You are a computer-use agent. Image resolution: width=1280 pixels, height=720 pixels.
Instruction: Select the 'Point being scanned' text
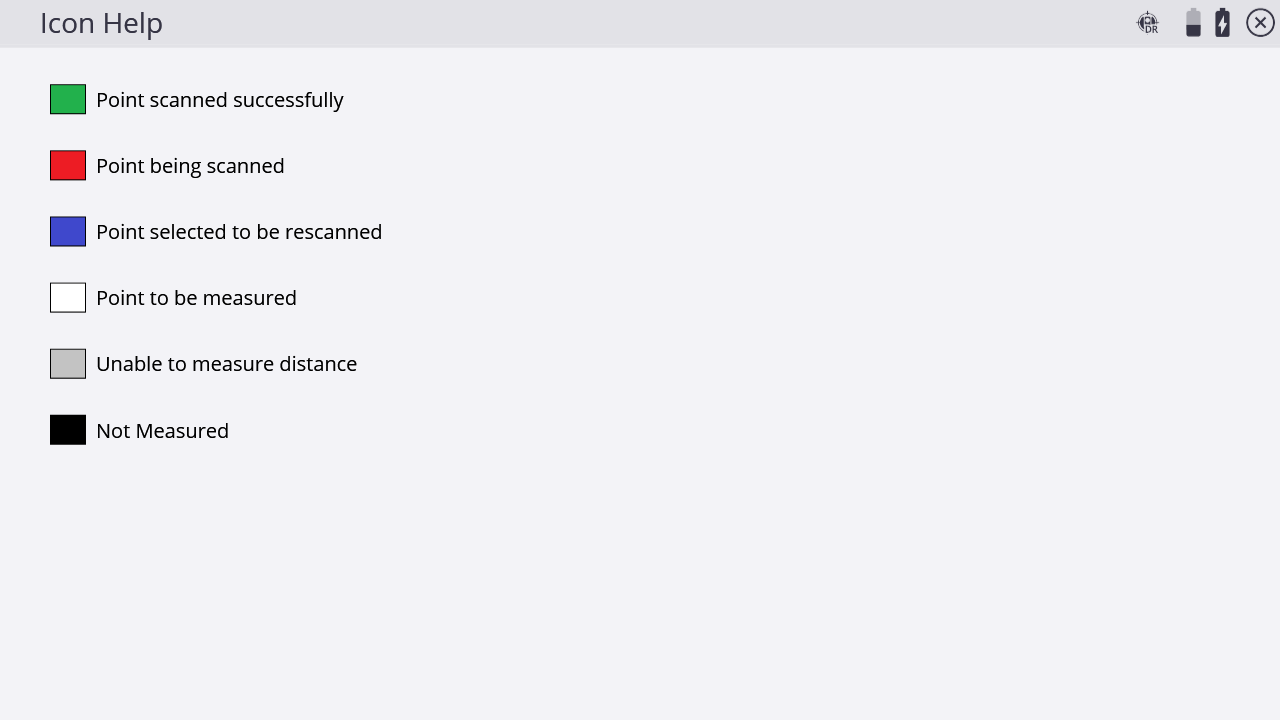click(x=190, y=166)
